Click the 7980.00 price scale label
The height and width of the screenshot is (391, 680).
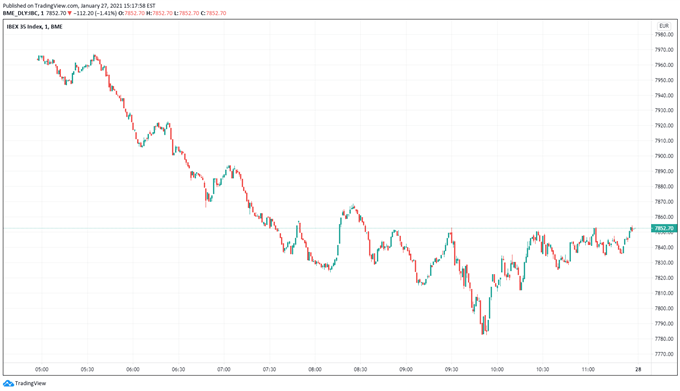coord(664,34)
